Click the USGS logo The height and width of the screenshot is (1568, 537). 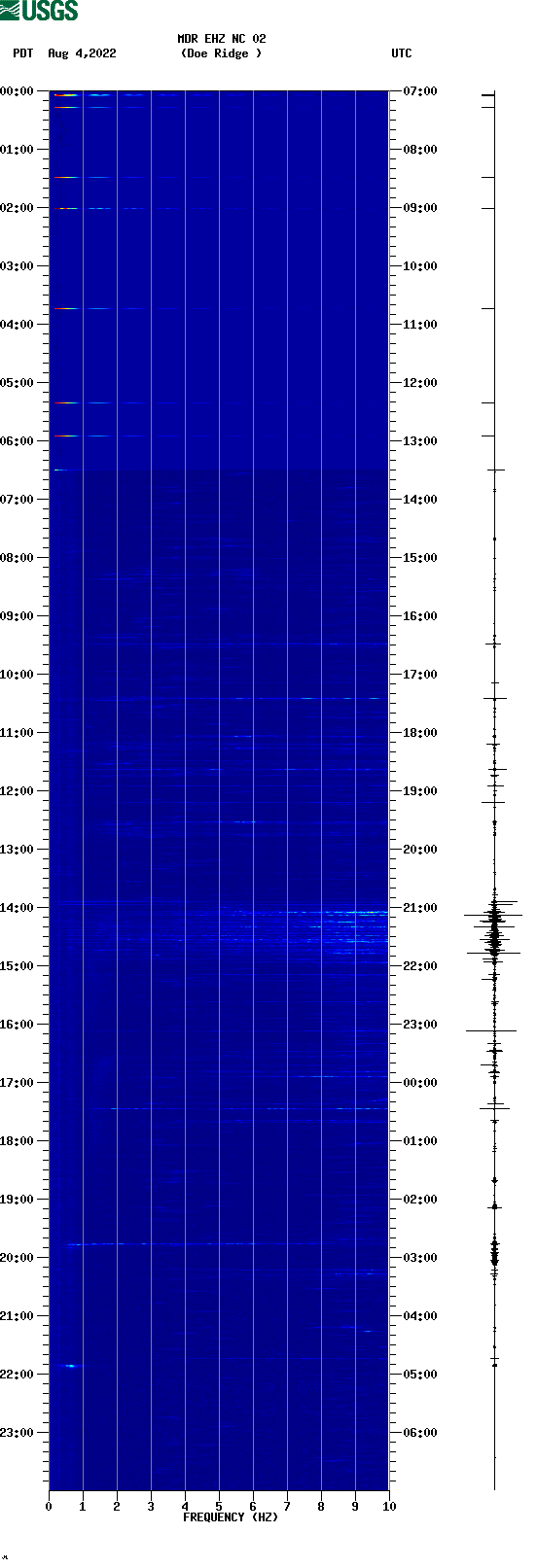coord(39,11)
